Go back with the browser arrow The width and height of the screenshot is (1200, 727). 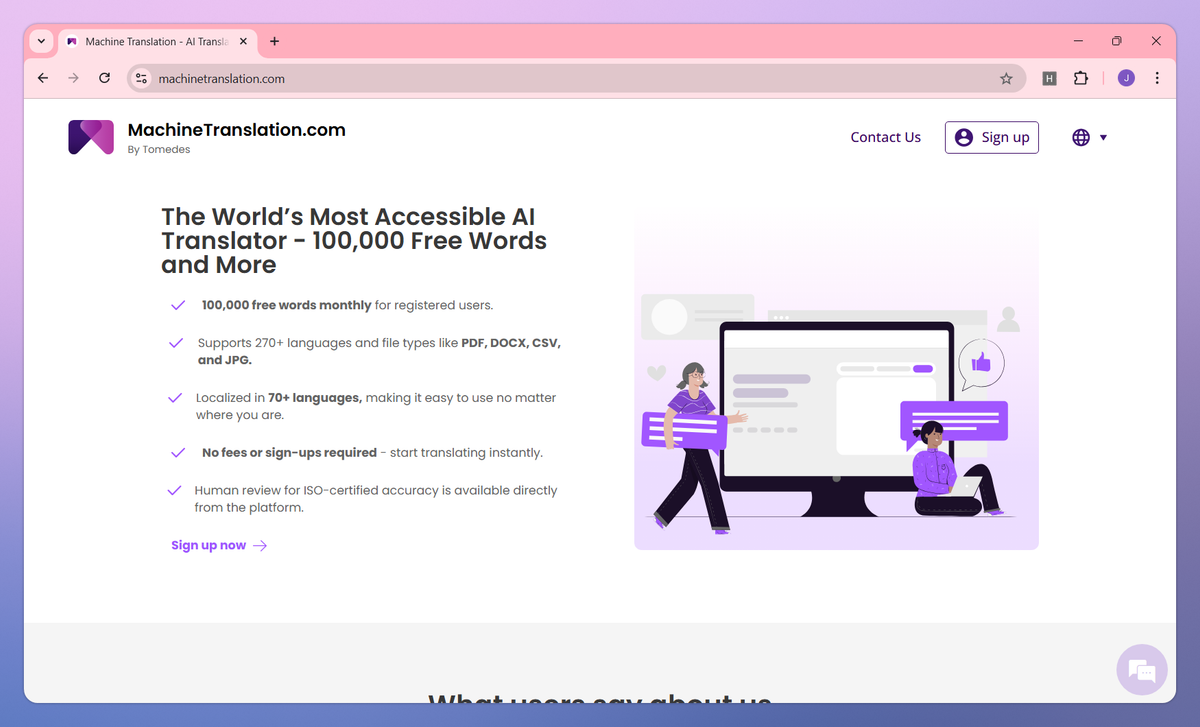coord(43,78)
